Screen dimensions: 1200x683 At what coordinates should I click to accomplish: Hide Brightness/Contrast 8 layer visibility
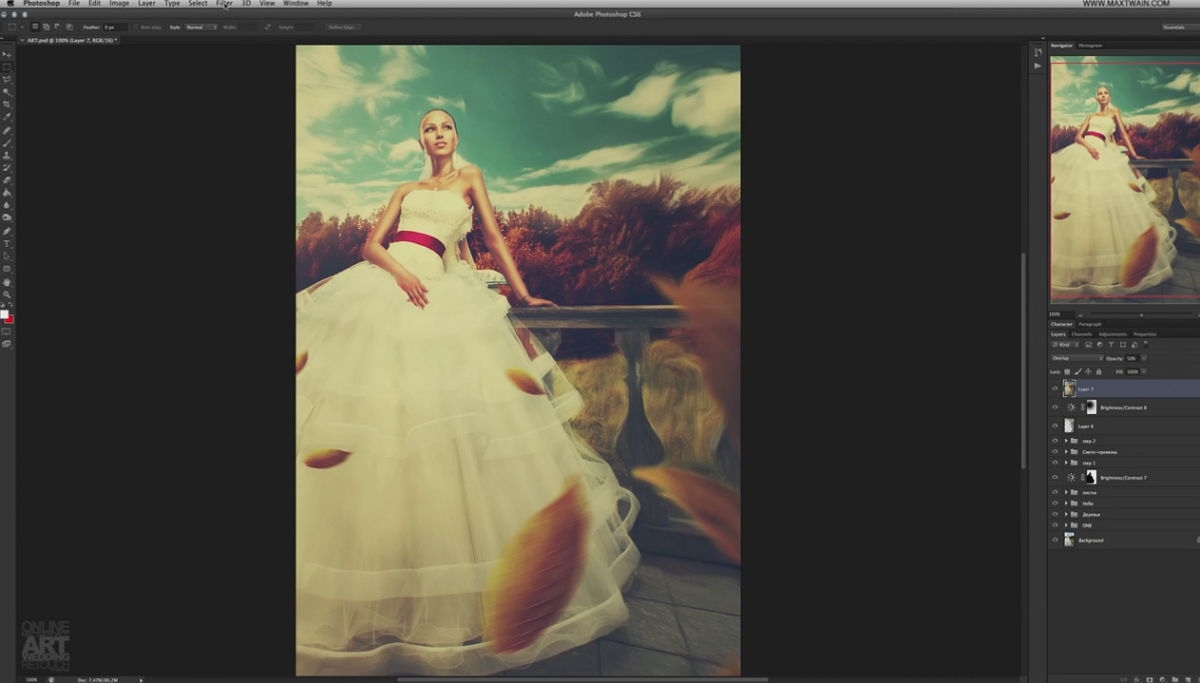[x=1055, y=407]
